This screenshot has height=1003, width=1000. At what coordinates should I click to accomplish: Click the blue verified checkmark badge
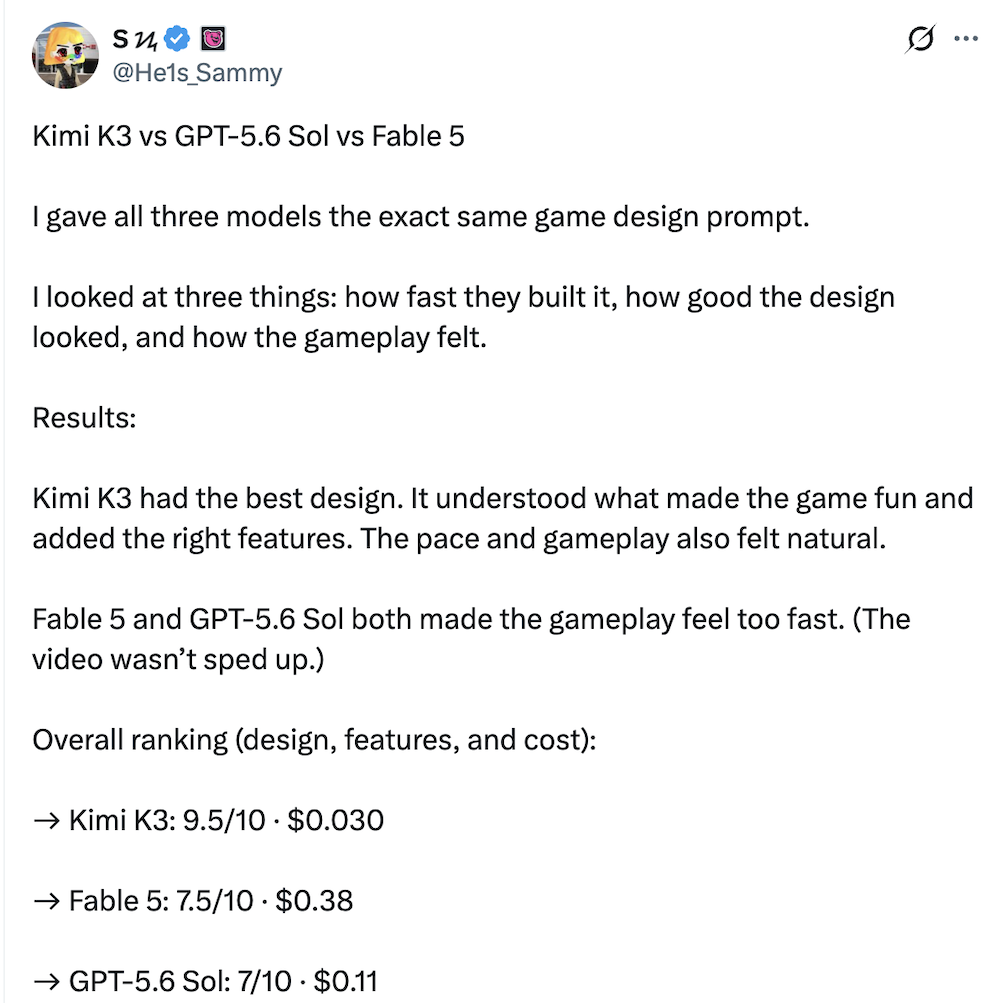point(177,39)
